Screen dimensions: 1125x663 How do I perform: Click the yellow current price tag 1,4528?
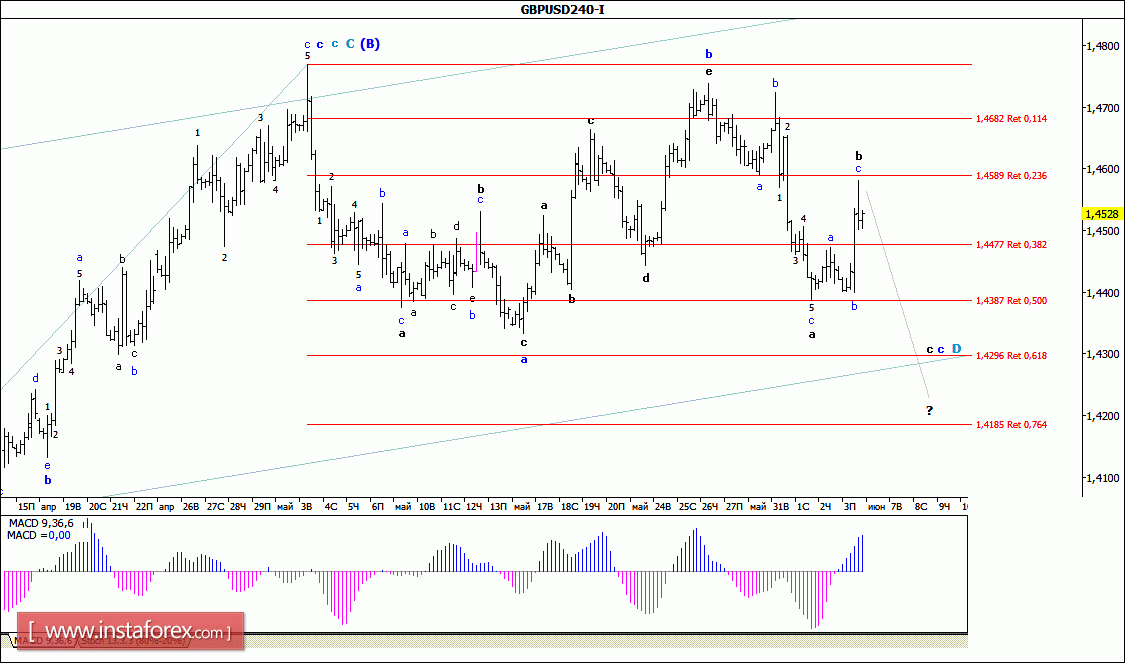pos(1102,214)
